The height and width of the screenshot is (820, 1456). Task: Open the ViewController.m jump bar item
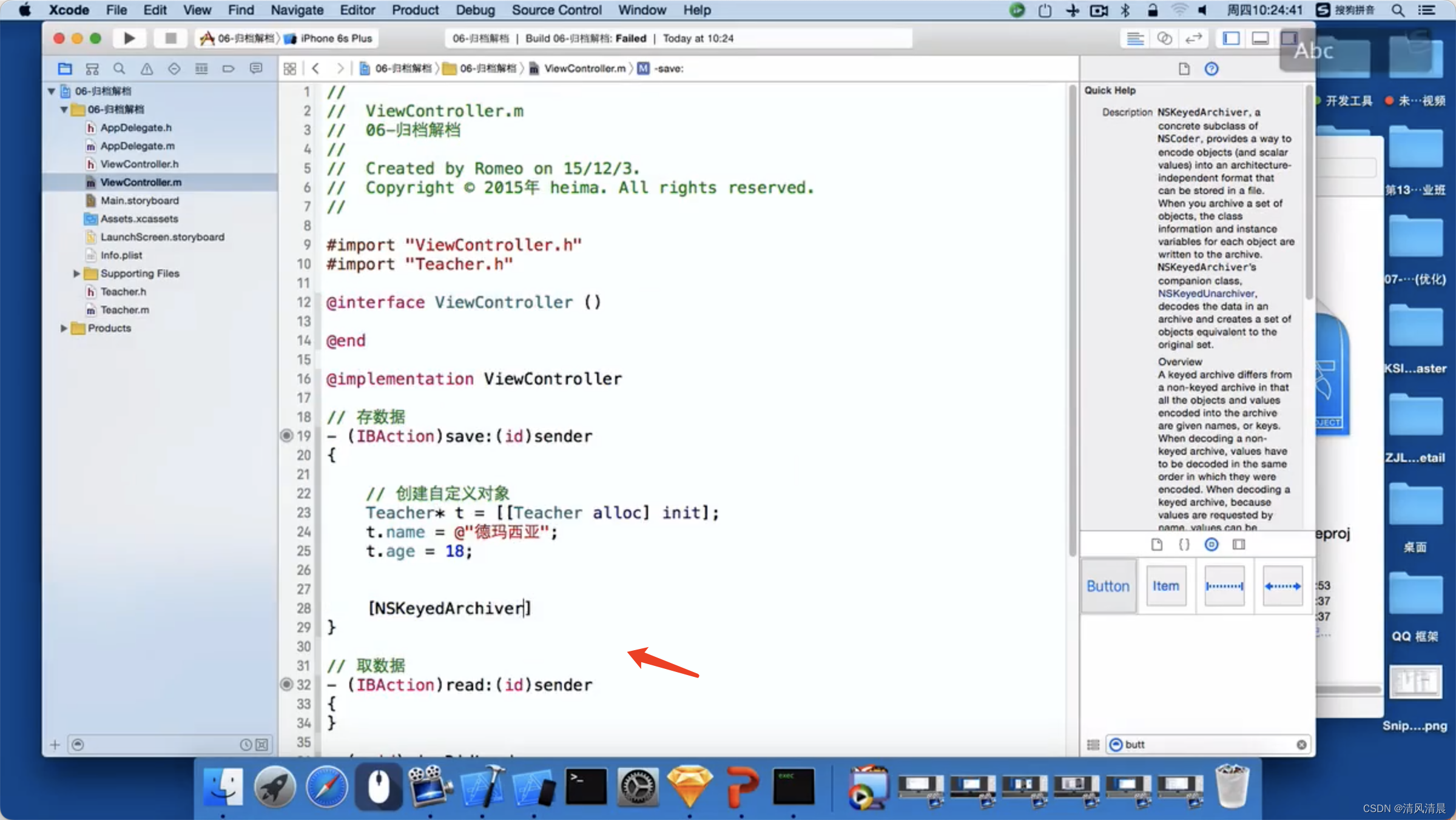pos(577,69)
